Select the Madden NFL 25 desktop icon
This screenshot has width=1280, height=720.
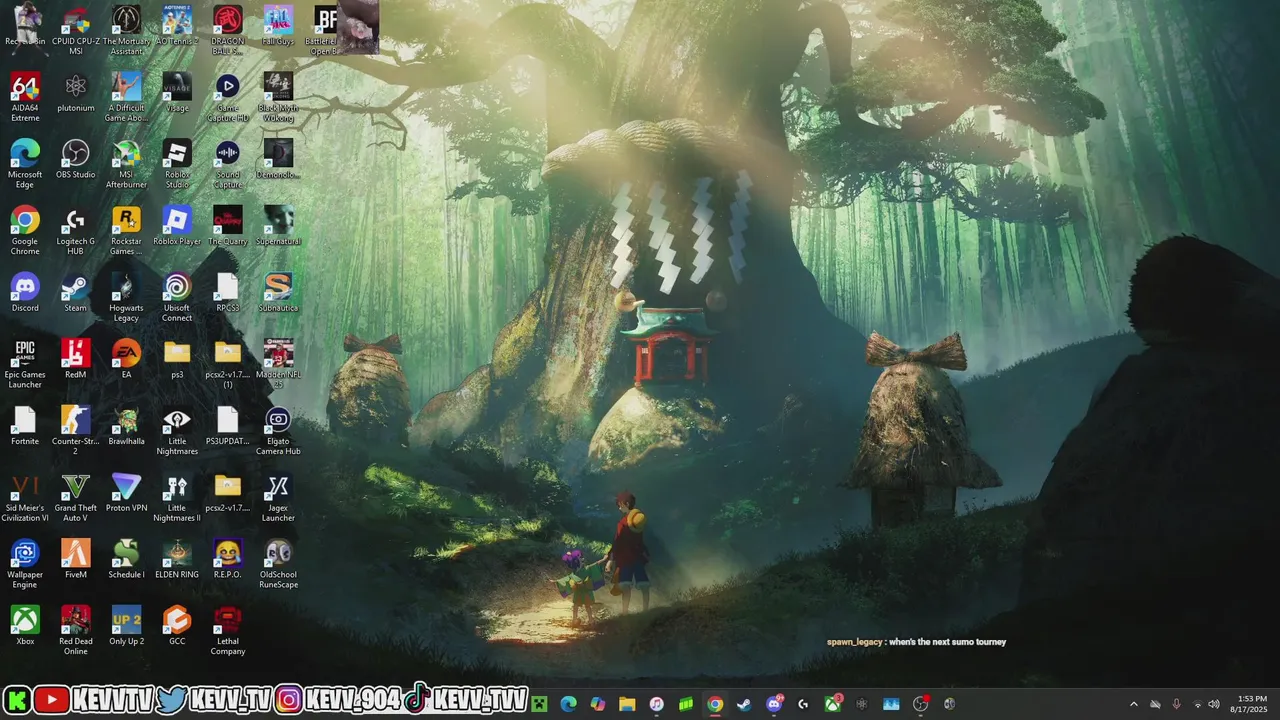click(278, 364)
